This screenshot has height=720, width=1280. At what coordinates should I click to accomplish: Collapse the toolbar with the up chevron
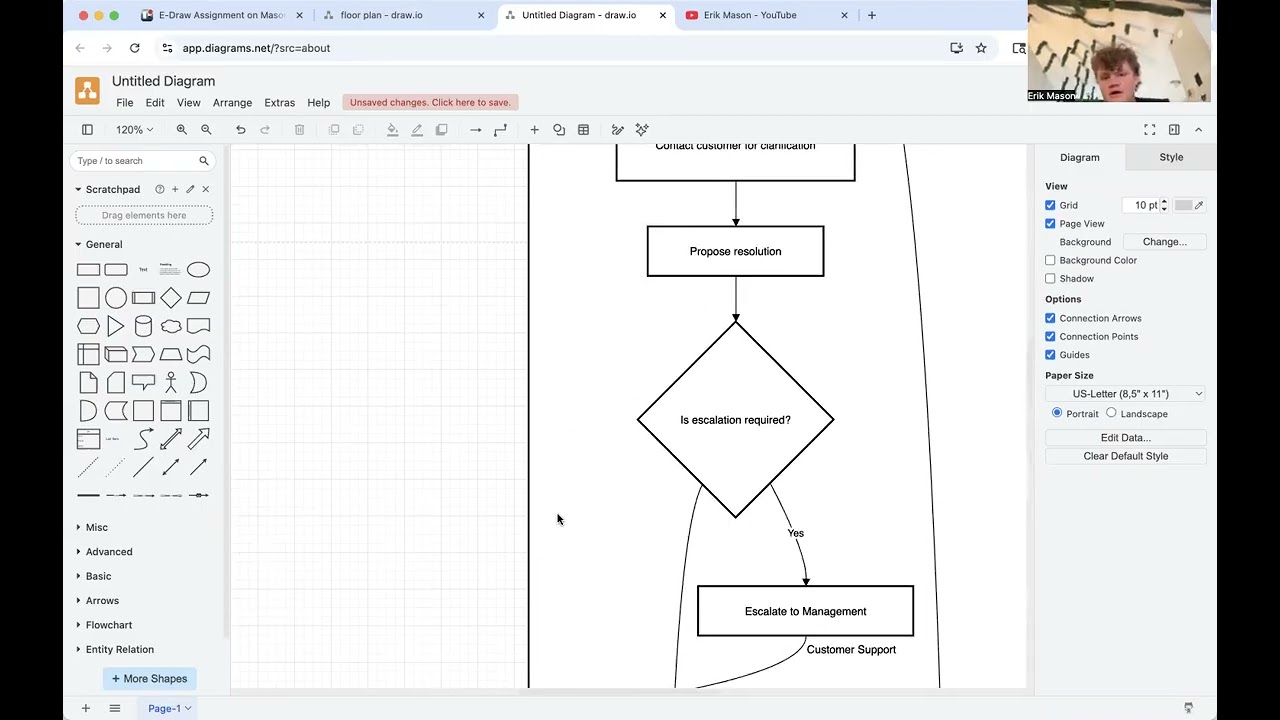[x=1198, y=130]
